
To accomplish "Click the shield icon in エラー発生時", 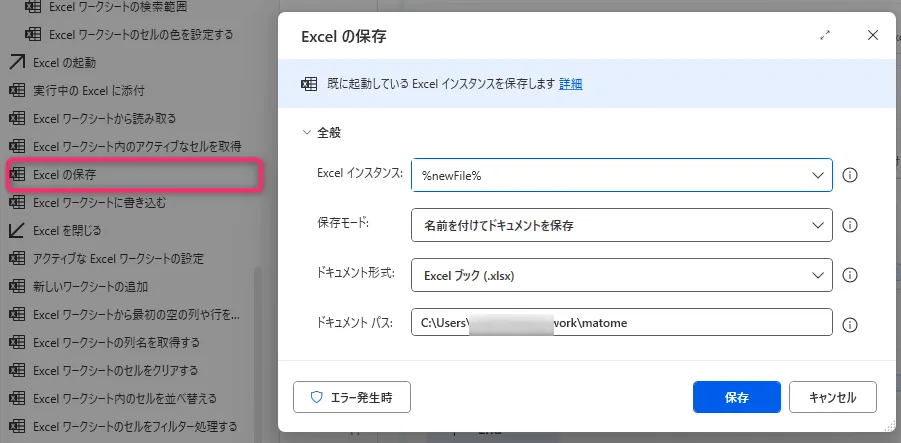I will [x=317, y=397].
